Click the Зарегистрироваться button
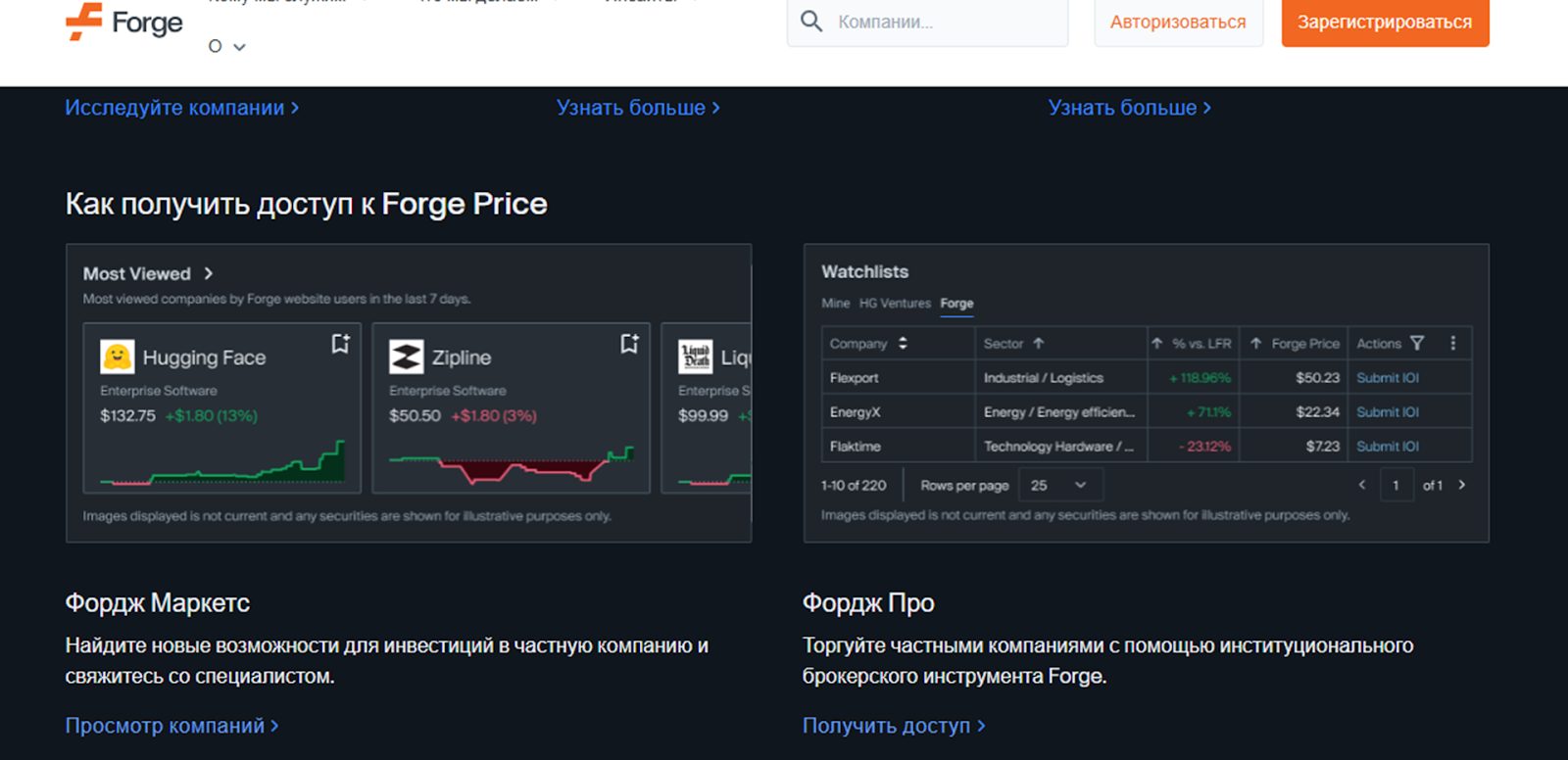Viewport: 1568px width, 760px height. (x=1385, y=23)
